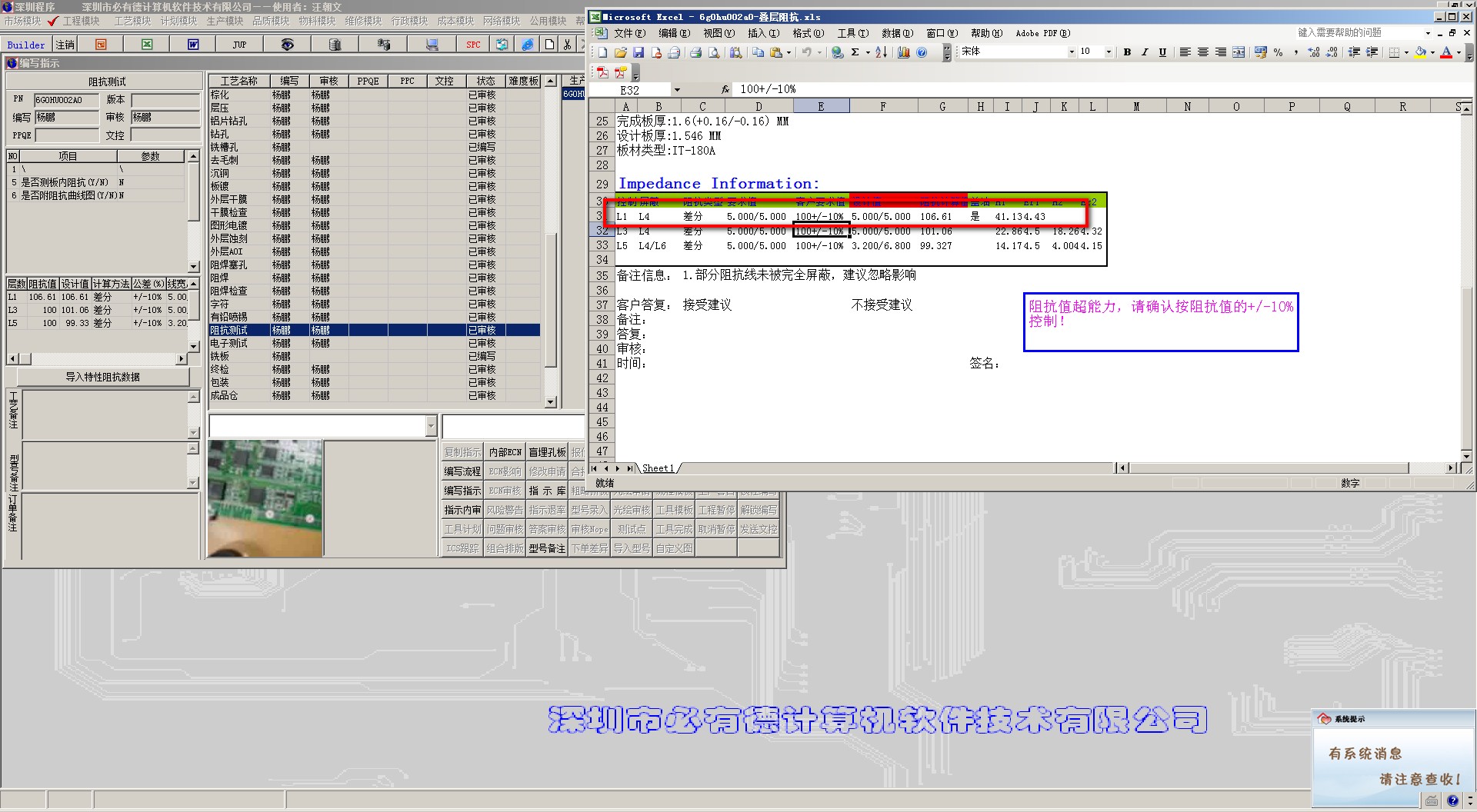Click the Increase Decimal icon

[1314, 52]
